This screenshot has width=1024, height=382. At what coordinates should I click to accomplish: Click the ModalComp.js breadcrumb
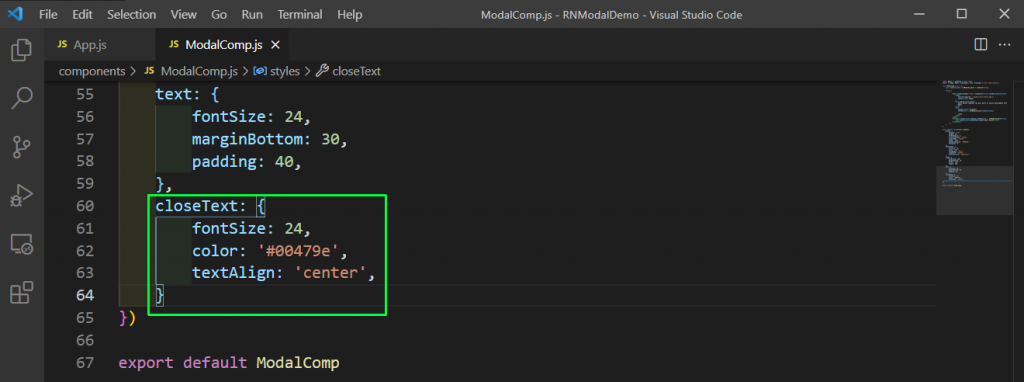click(200, 71)
